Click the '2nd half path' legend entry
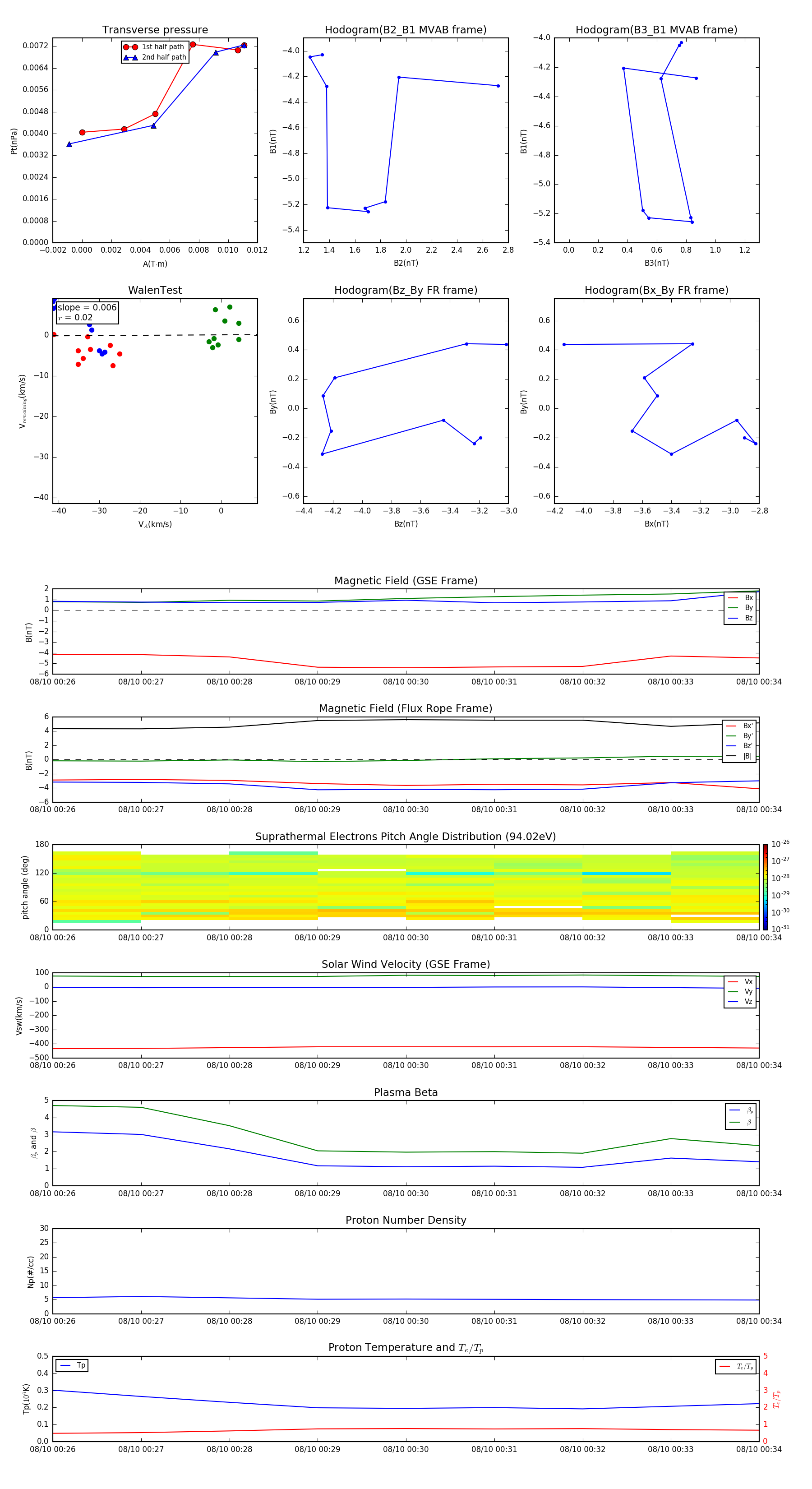The height and width of the screenshot is (1489, 812). (x=154, y=57)
